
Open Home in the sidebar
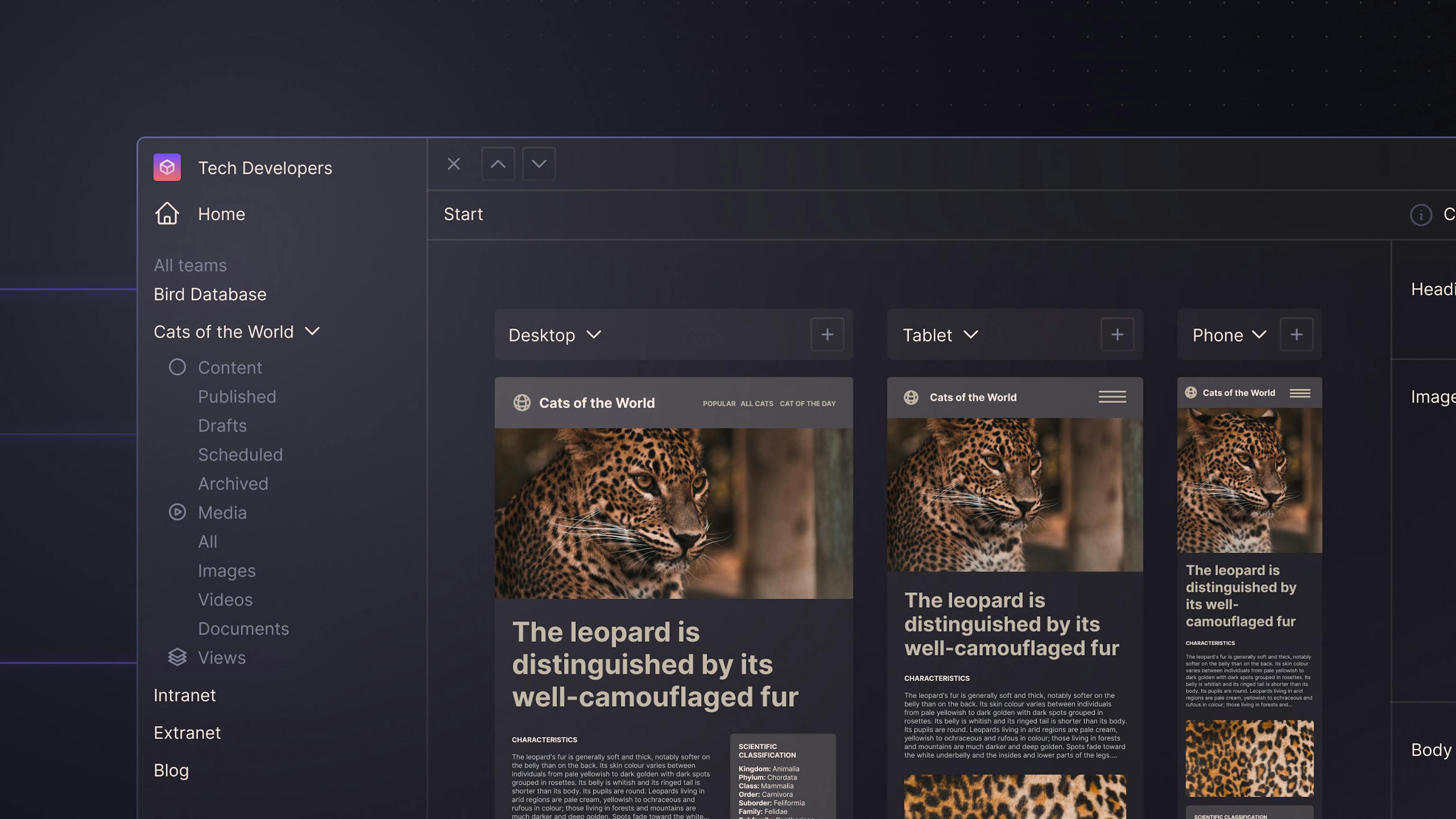[221, 214]
